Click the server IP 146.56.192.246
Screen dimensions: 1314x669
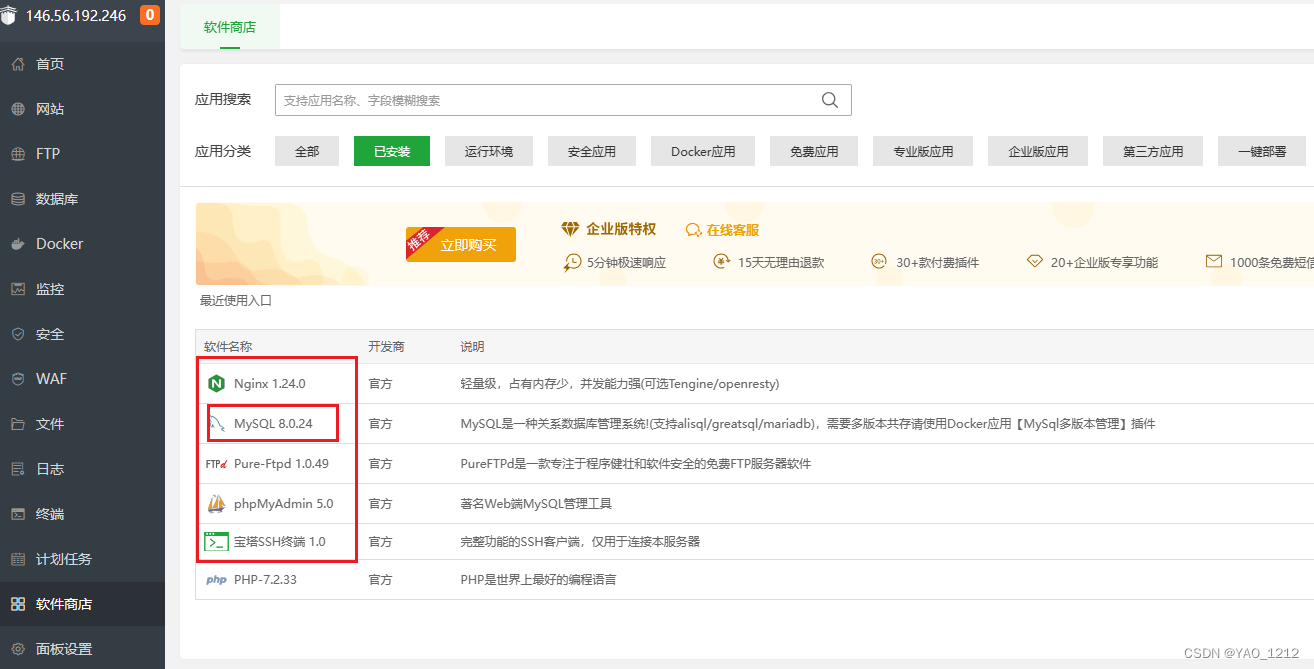point(76,16)
